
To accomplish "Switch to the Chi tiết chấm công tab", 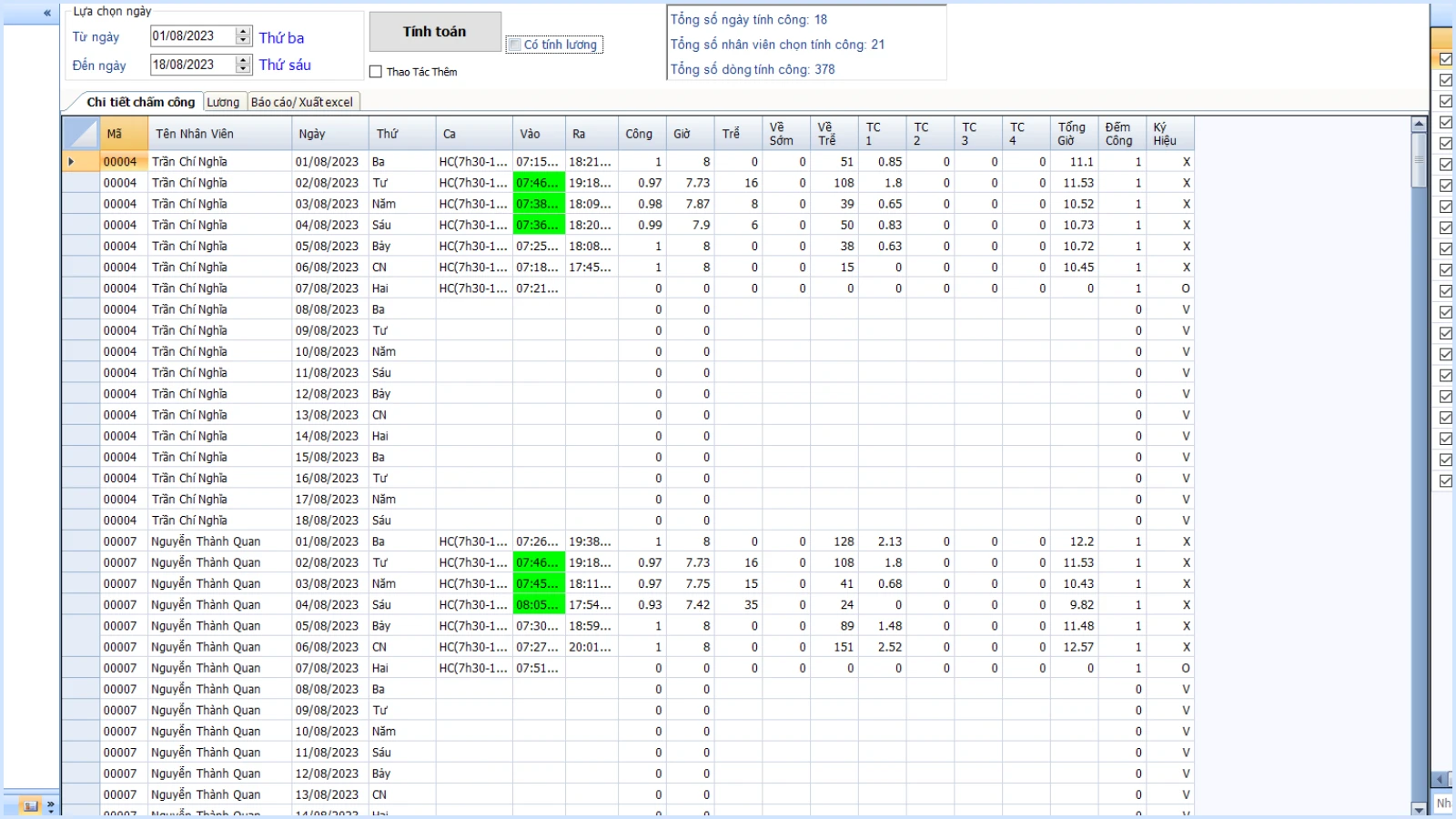I will click(x=140, y=102).
